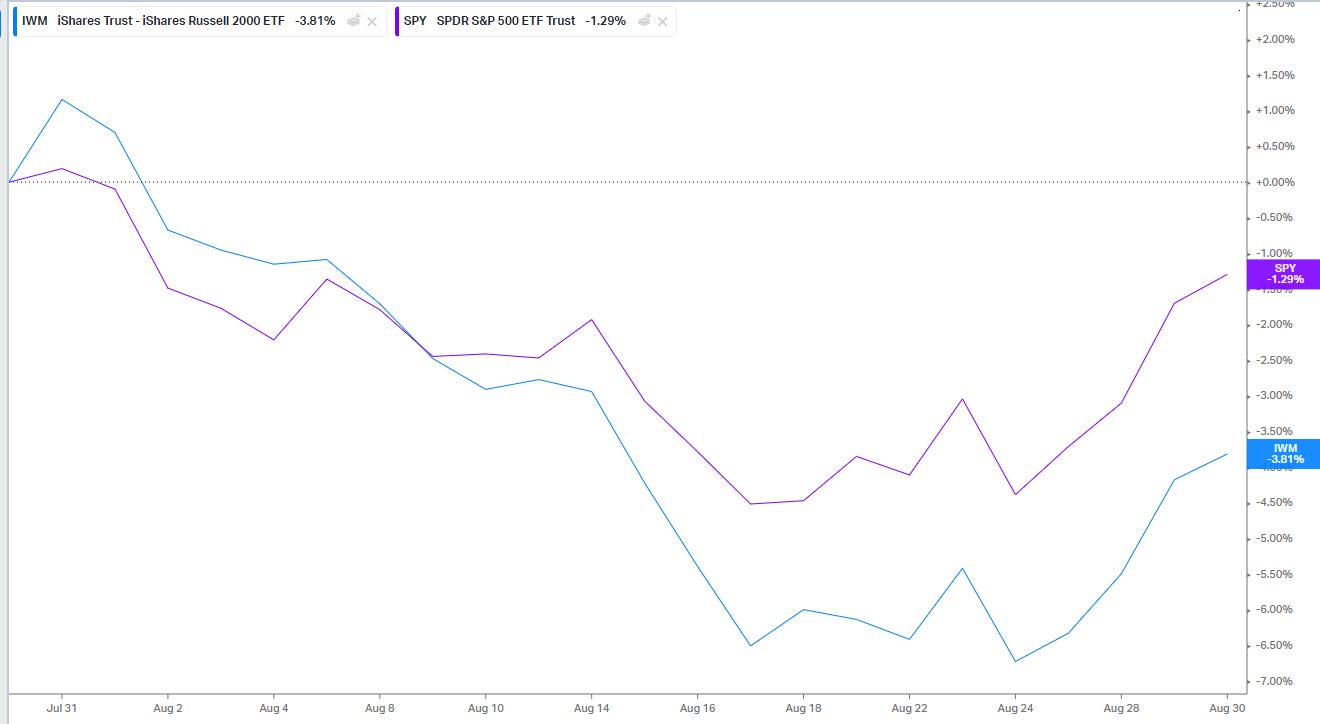1320x724 pixels.
Task: Click the 0.00% axis label
Action: (1277, 182)
